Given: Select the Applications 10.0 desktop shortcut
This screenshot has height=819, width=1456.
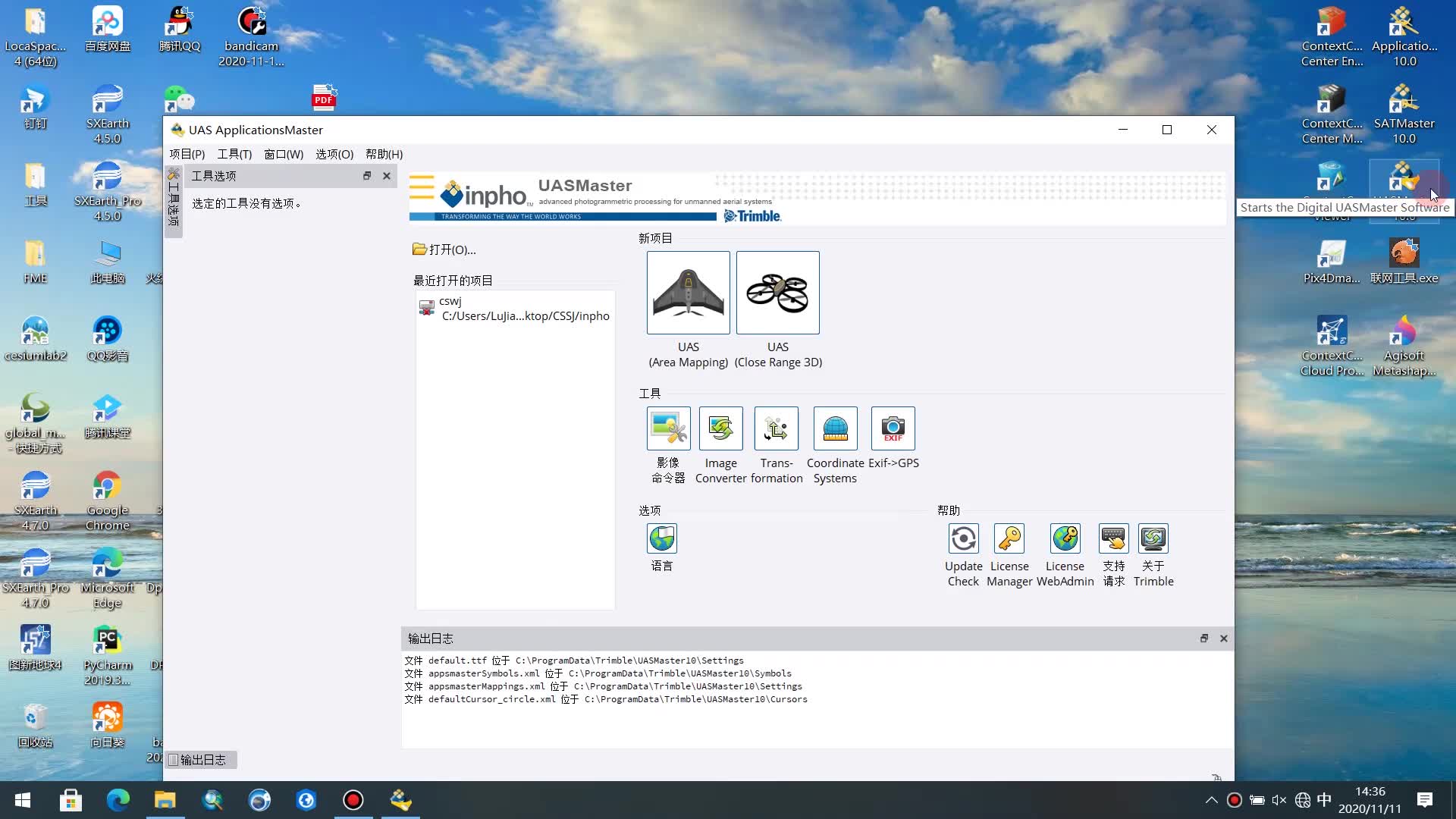Looking at the screenshot, I should click(x=1404, y=36).
